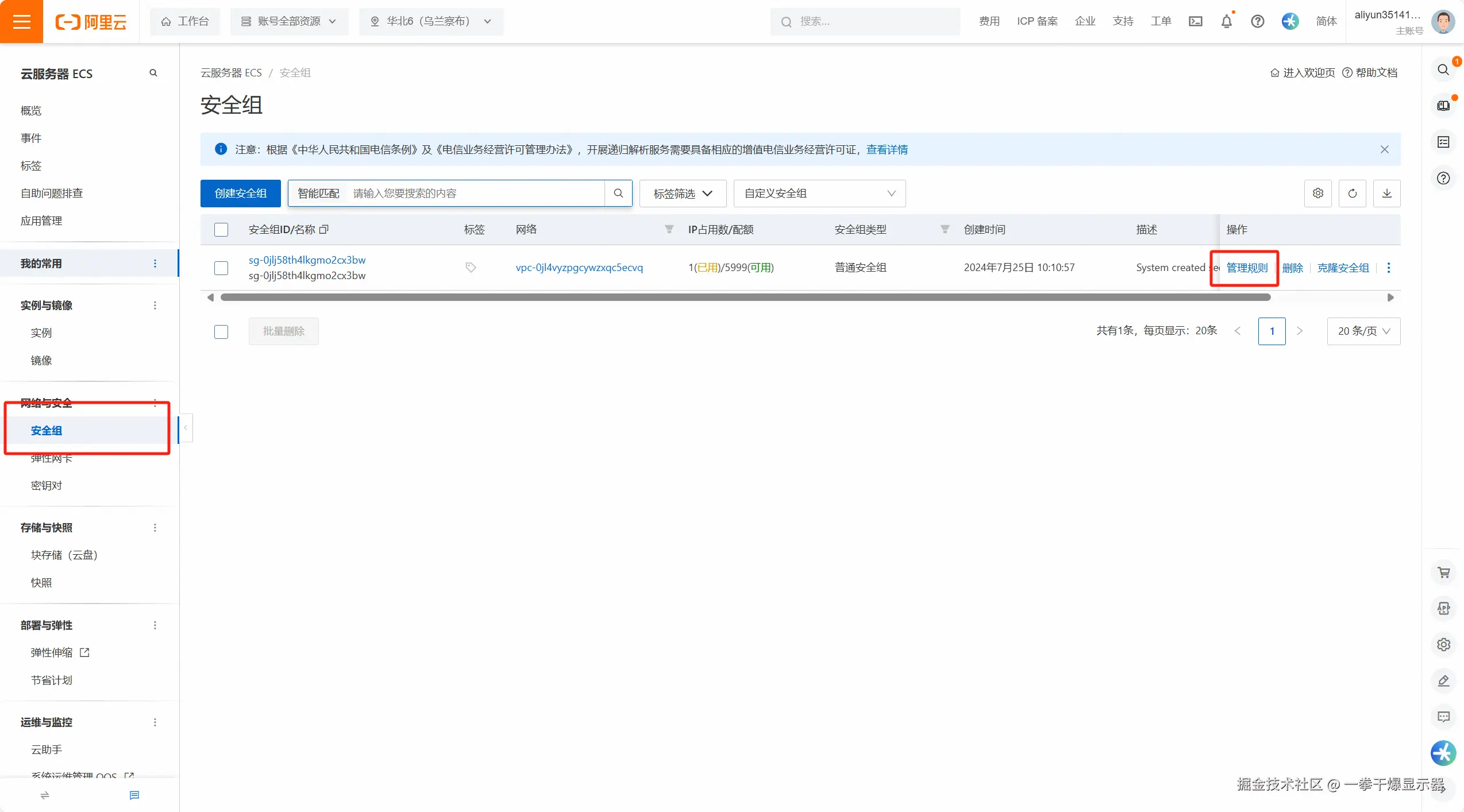The height and width of the screenshot is (812, 1464).
Task: Click the horizontal scrollbar under the table
Action: pos(745,297)
